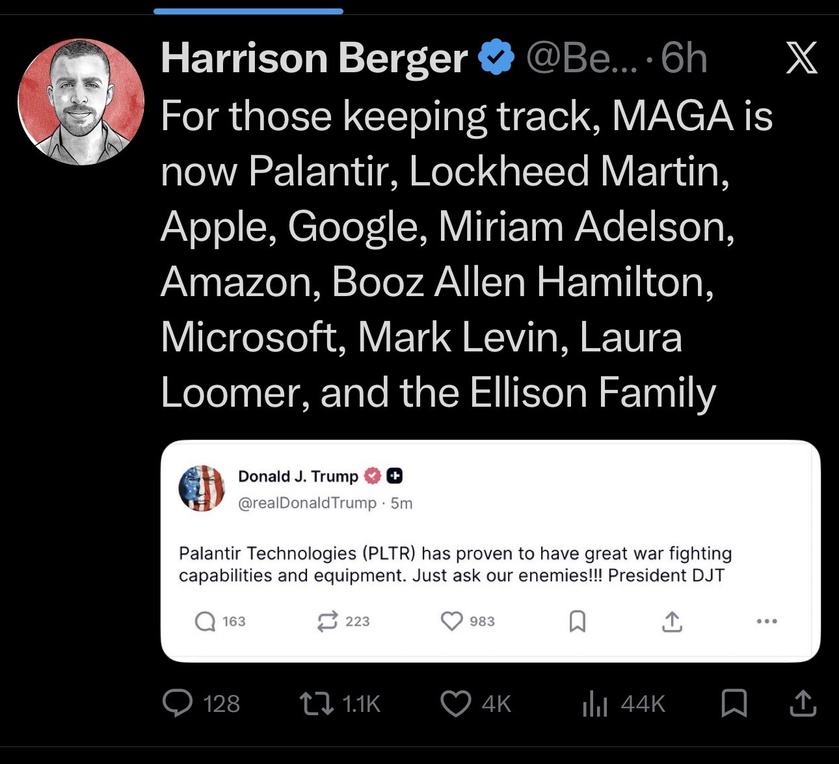View post analytics showing 44K views

[x=595, y=703]
